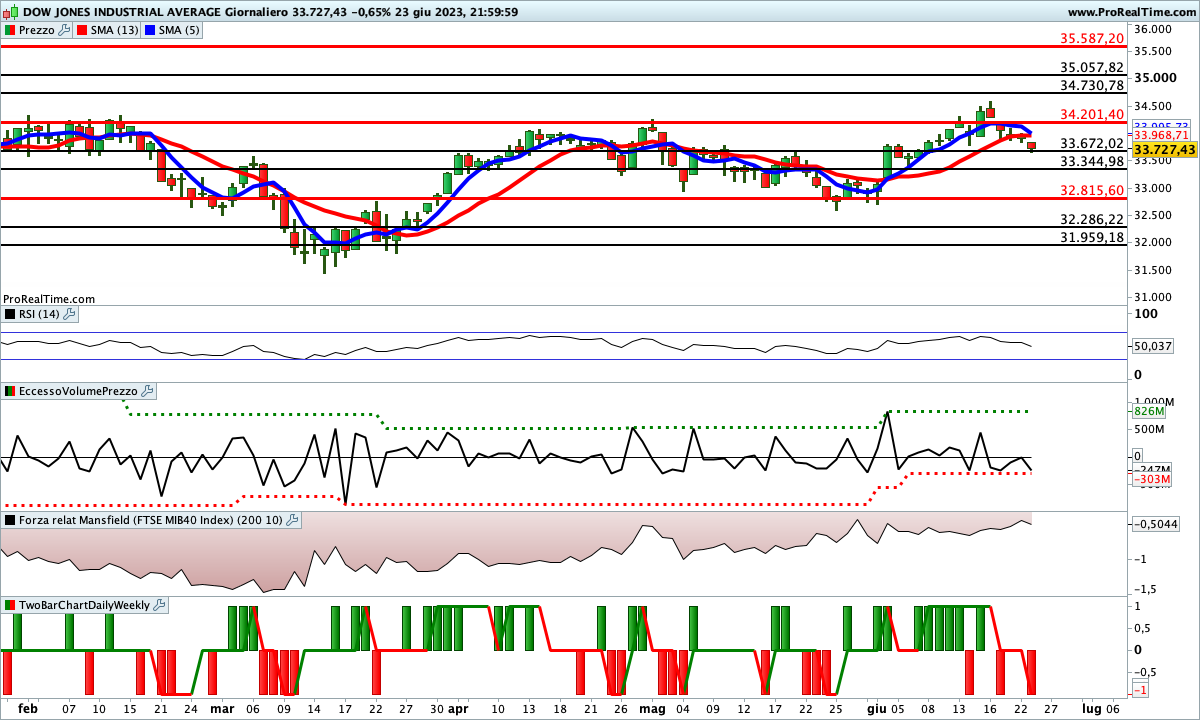The height and width of the screenshot is (720, 1200).
Task: Click the RSI value label 50,037
Action: pos(1154,346)
